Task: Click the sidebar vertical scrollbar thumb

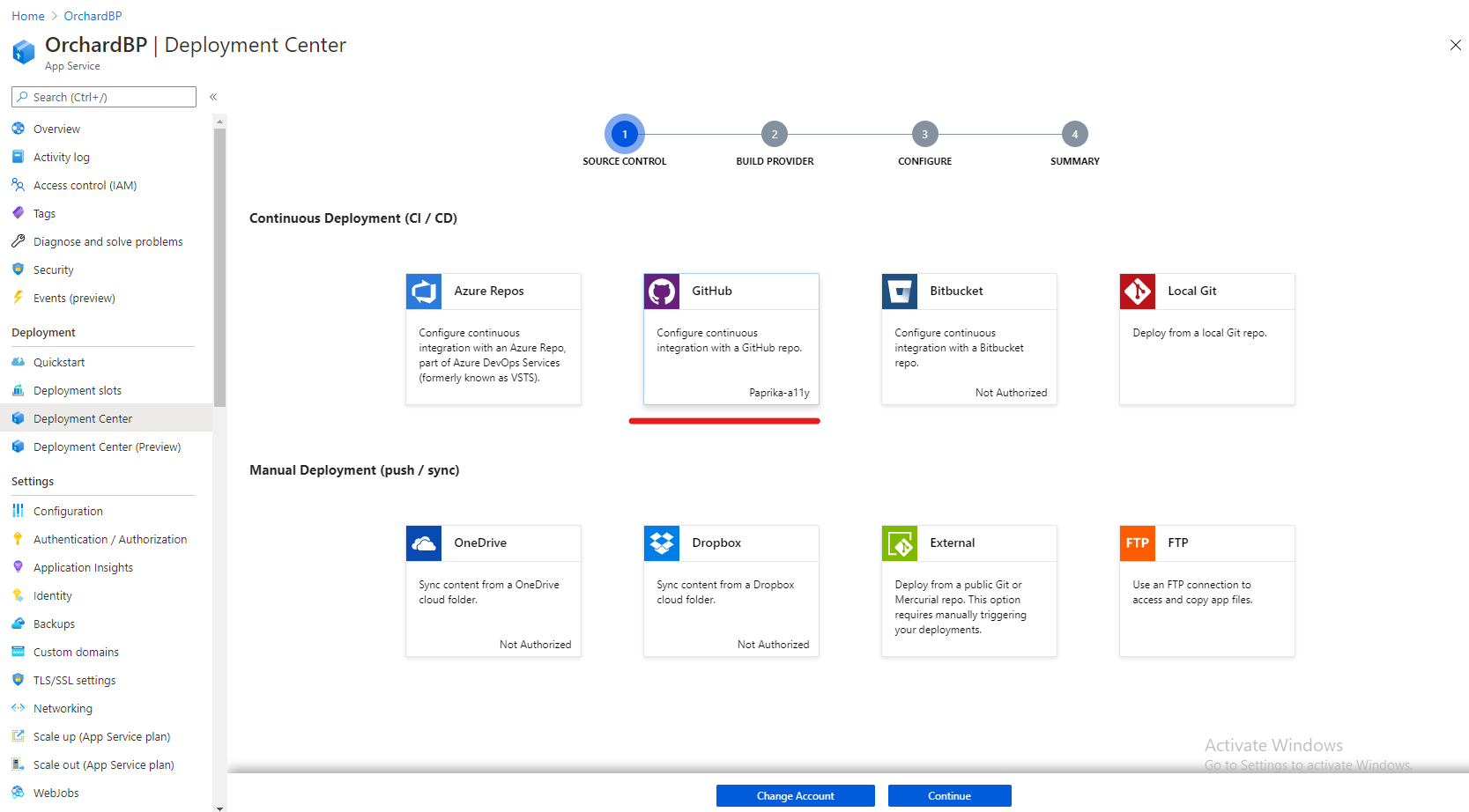Action: [x=219, y=268]
